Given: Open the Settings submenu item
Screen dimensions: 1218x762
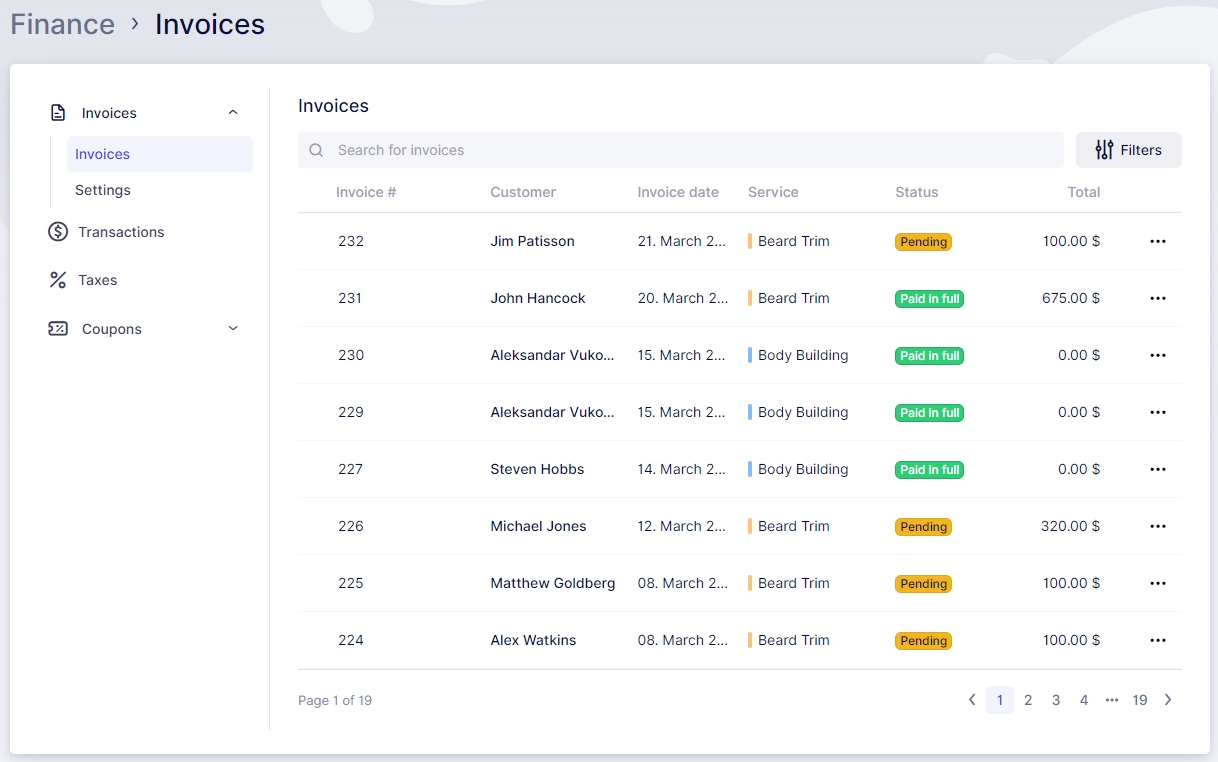Looking at the screenshot, I should point(103,190).
